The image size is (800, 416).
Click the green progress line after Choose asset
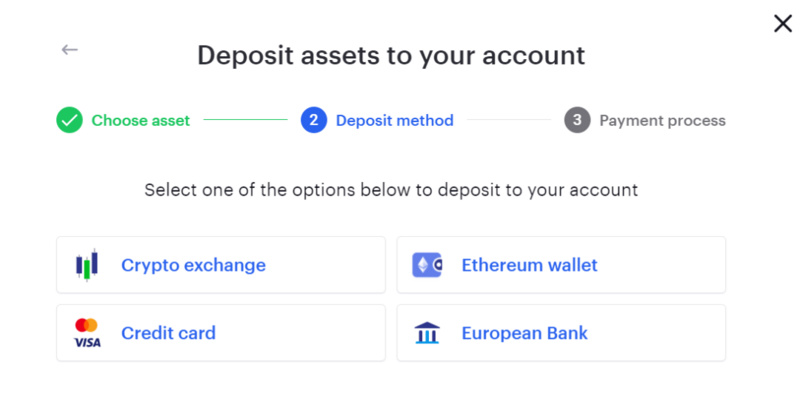[245, 121]
